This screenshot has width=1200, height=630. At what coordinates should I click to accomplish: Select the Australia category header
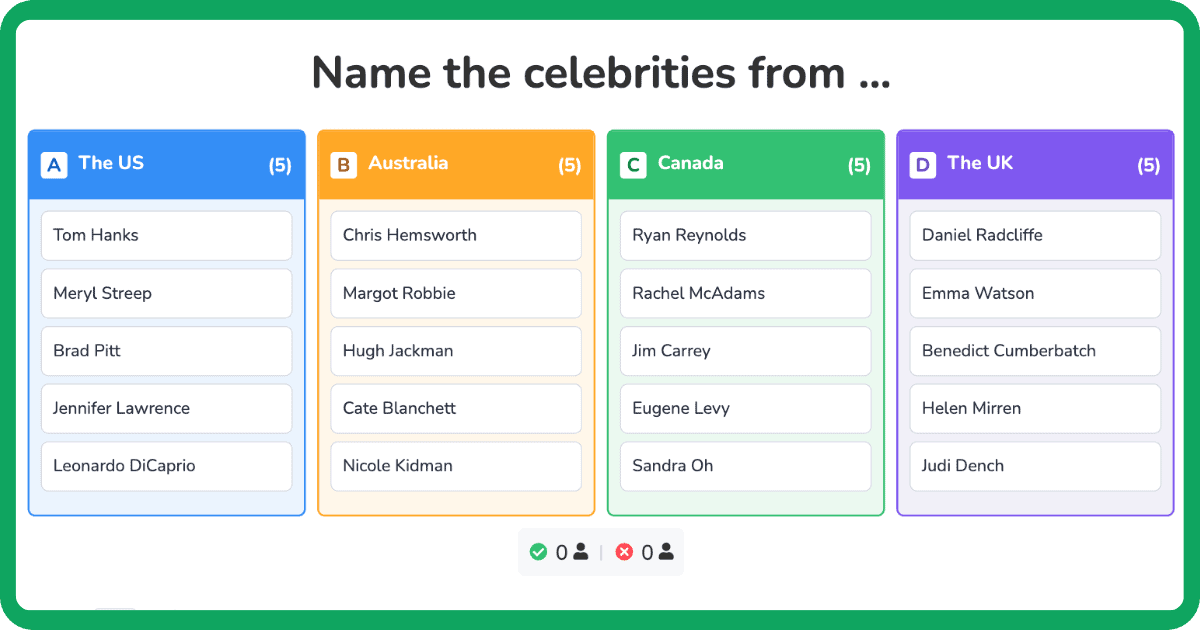456,164
